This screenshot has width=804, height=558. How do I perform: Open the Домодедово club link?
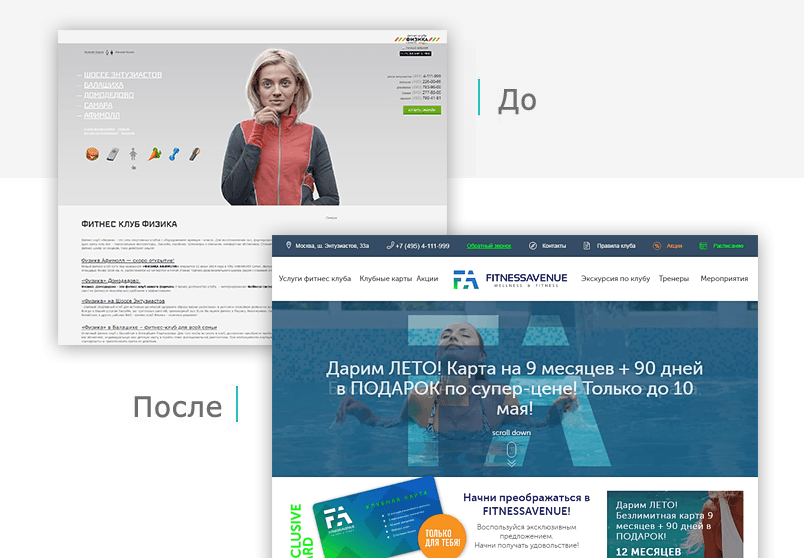point(109,95)
